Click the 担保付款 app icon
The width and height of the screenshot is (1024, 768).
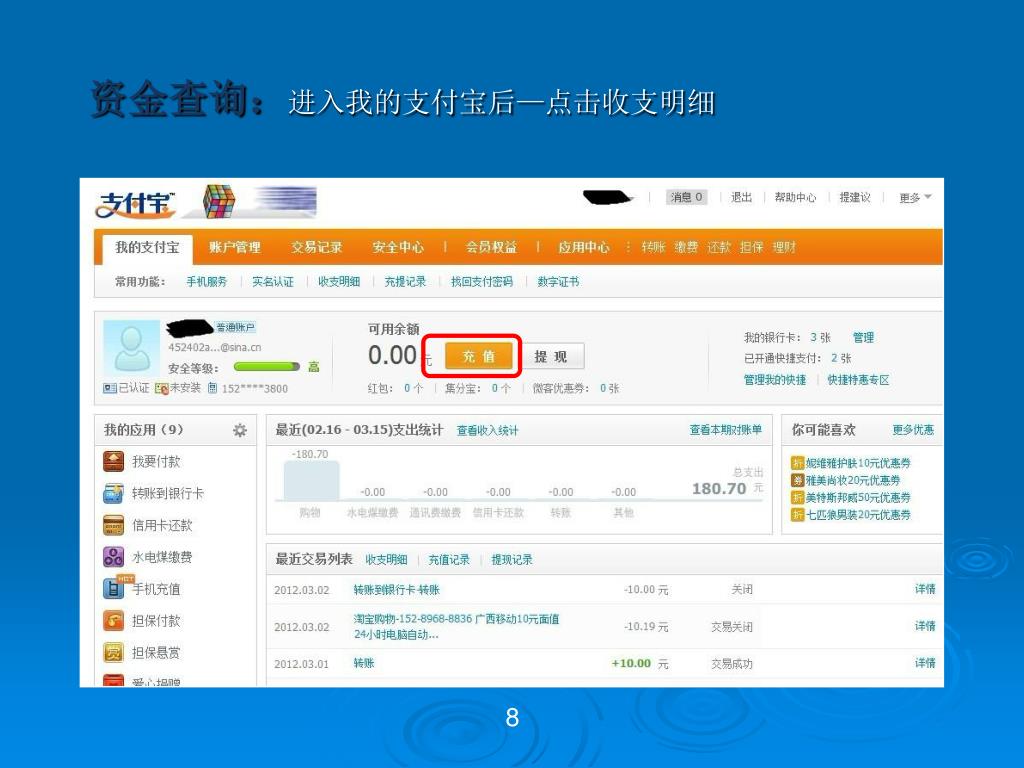point(114,620)
